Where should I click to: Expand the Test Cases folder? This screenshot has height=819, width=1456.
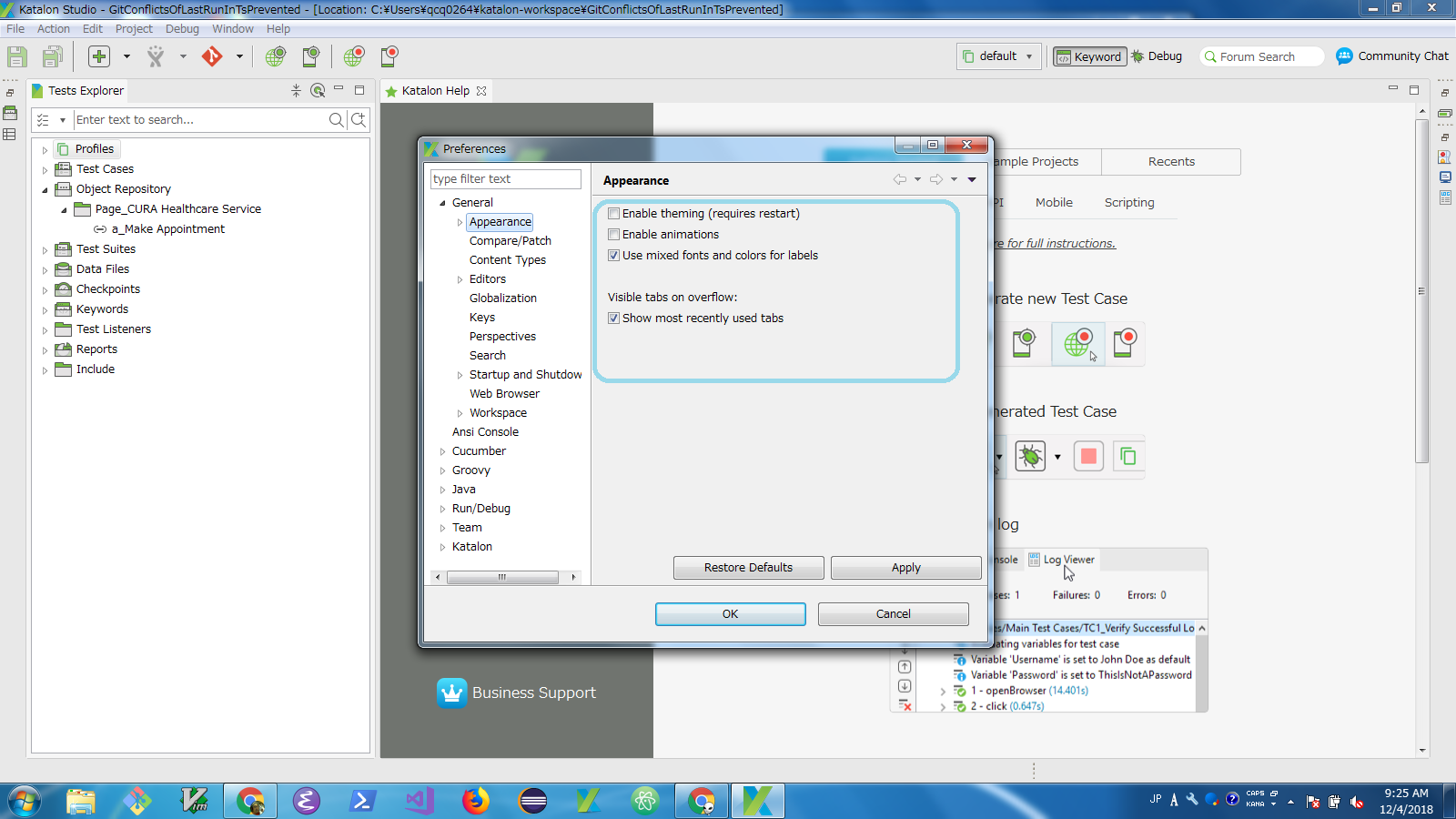coord(45,169)
